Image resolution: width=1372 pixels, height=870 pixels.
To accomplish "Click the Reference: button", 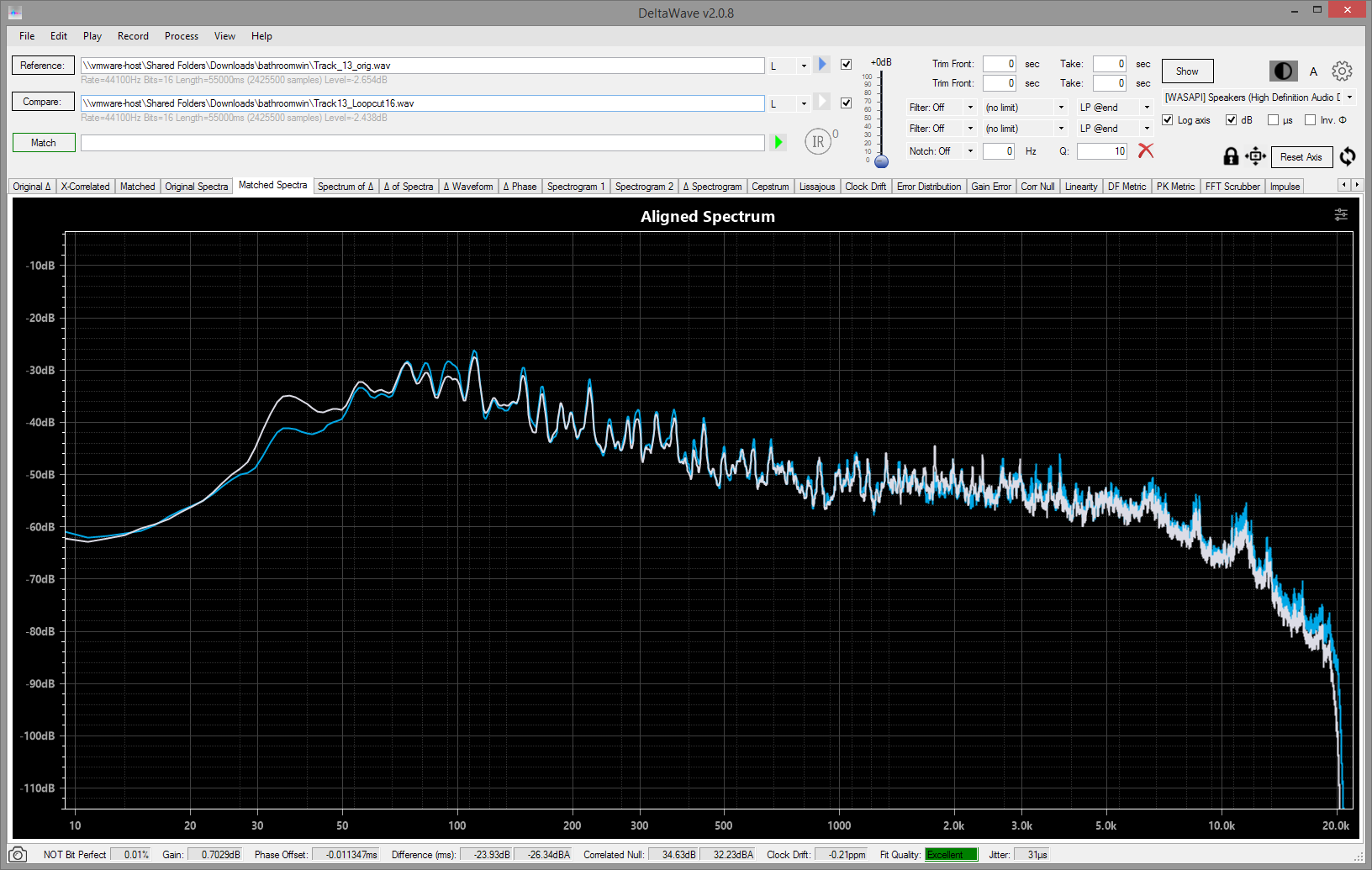I will [x=42, y=65].
